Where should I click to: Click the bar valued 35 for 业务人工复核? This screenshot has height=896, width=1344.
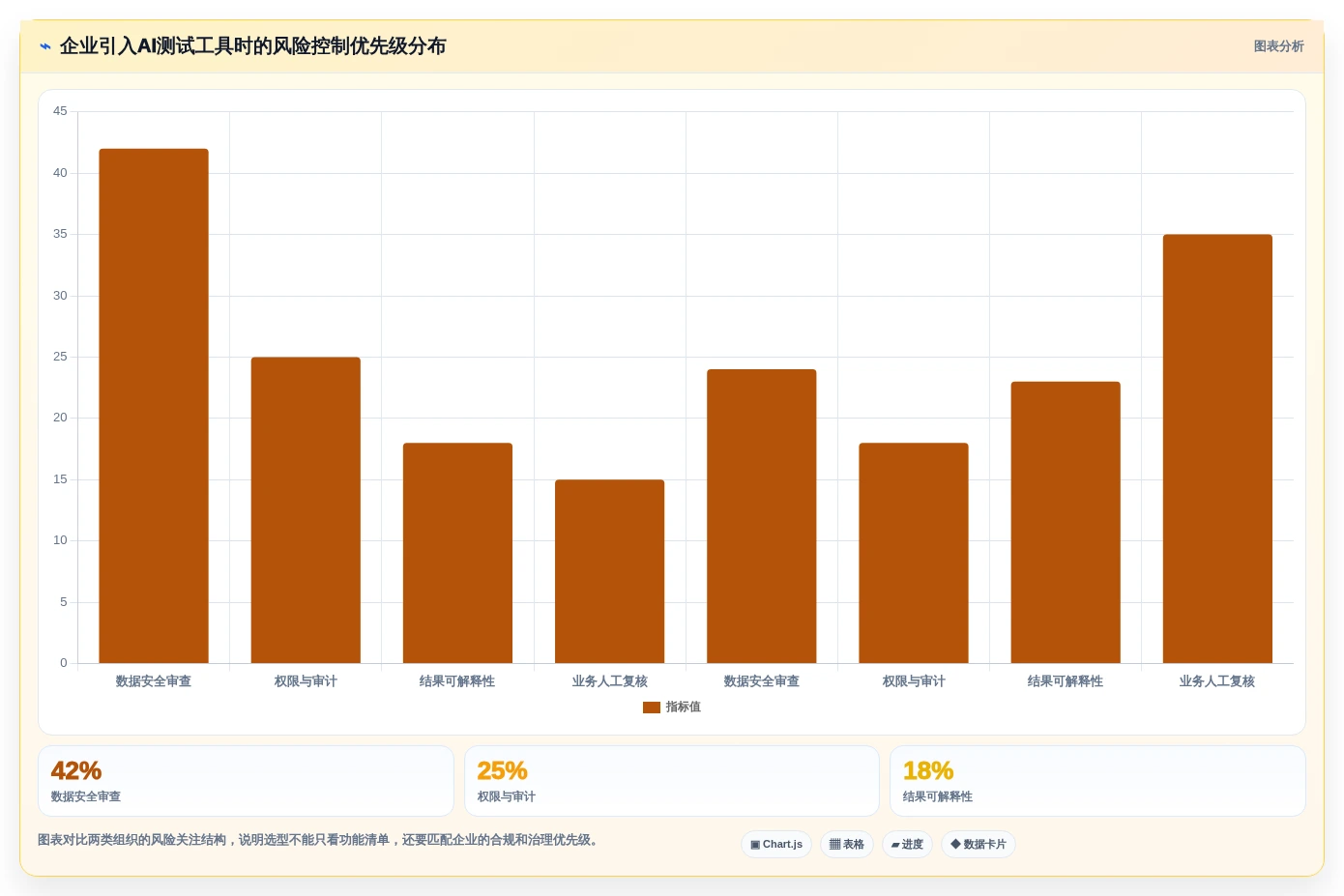1217,448
